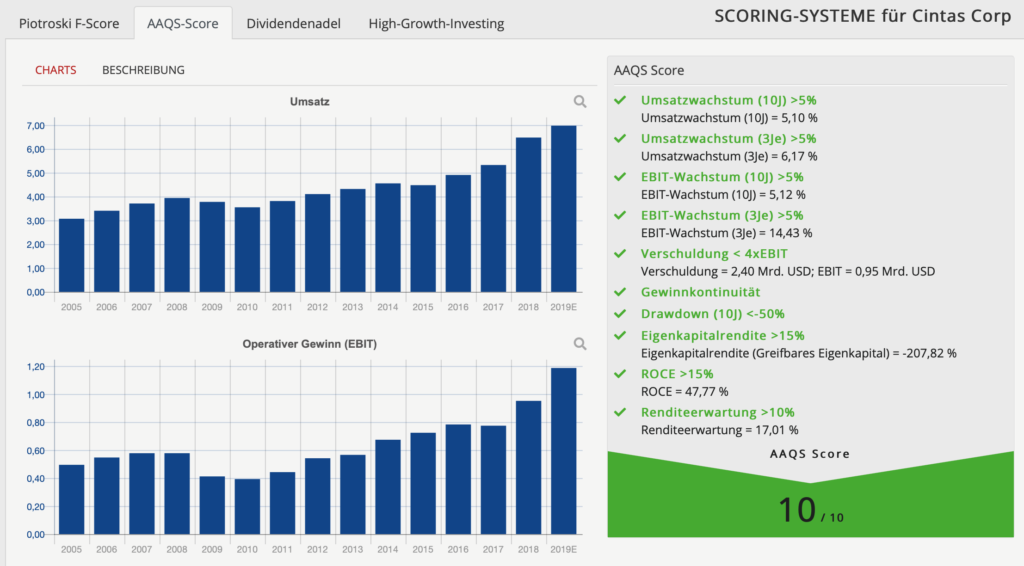Click the 2019E bar in the EBIT chart
Screen dimensions: 1024x566
coord(564,451)
